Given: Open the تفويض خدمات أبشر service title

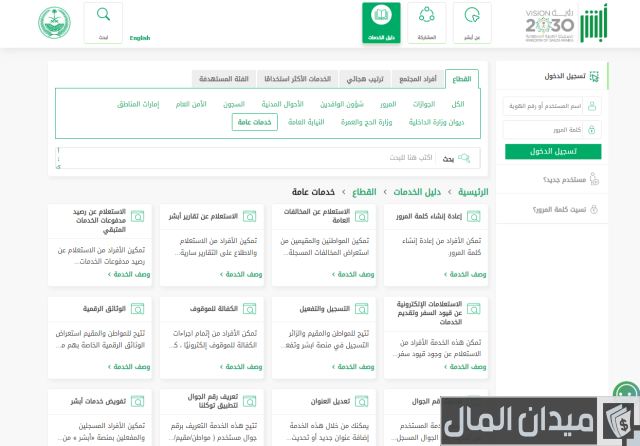Looking at the screenshot, I should click(98, 402).
